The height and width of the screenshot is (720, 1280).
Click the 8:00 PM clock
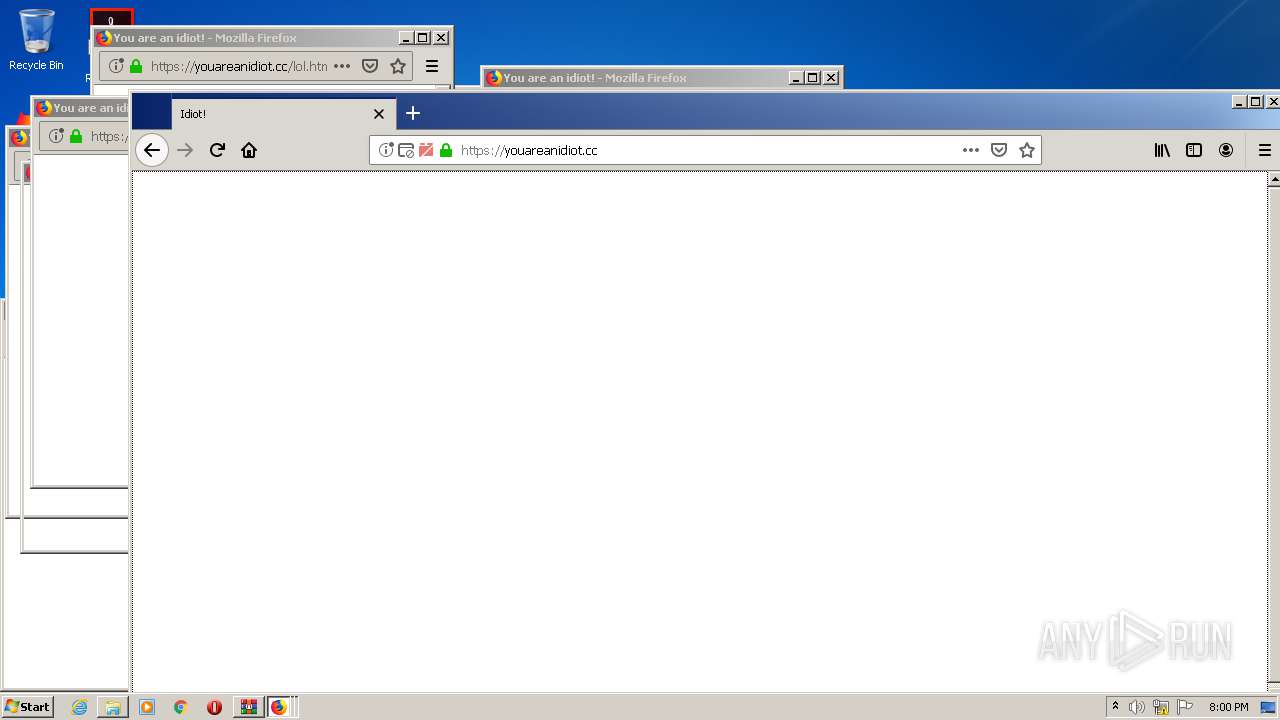1228,707
